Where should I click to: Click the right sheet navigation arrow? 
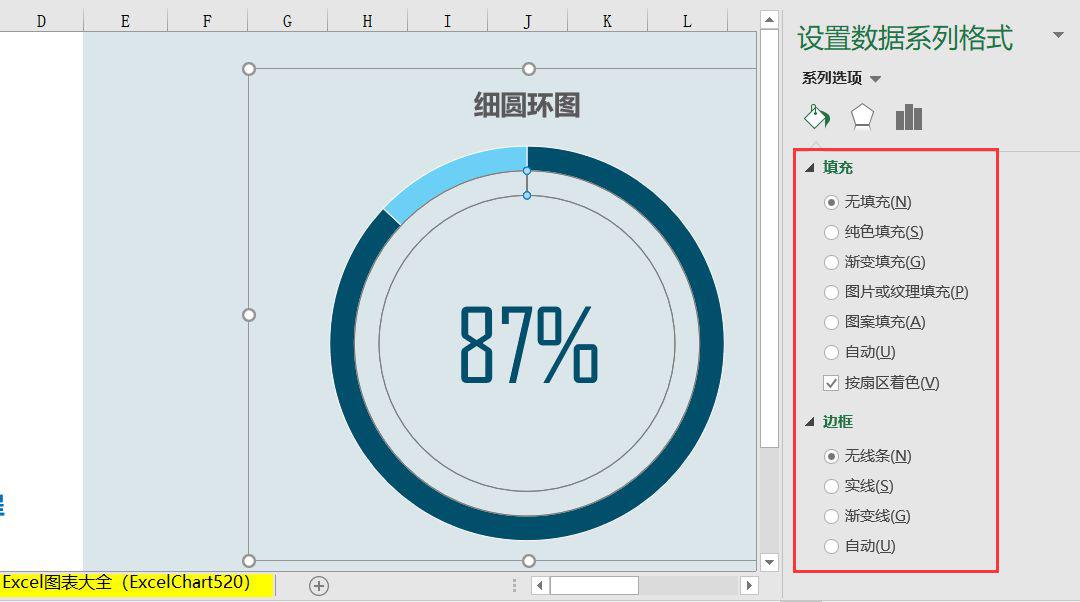click(753, 585)
